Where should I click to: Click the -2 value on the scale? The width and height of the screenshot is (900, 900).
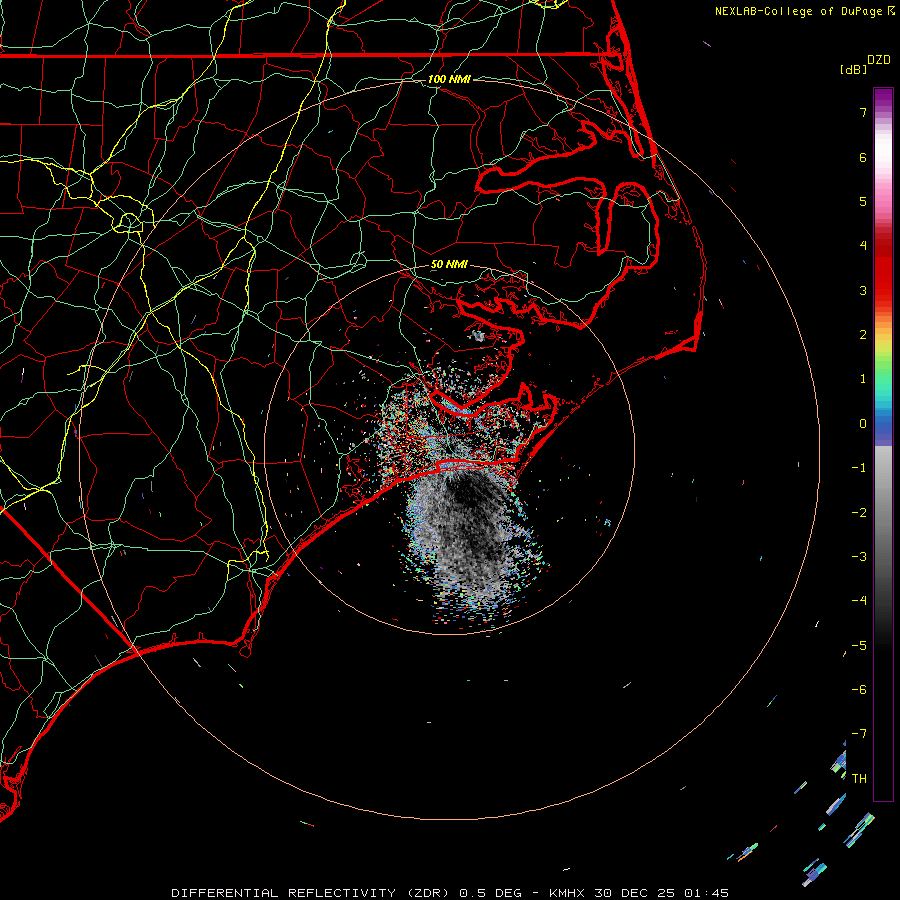point(859,513)
